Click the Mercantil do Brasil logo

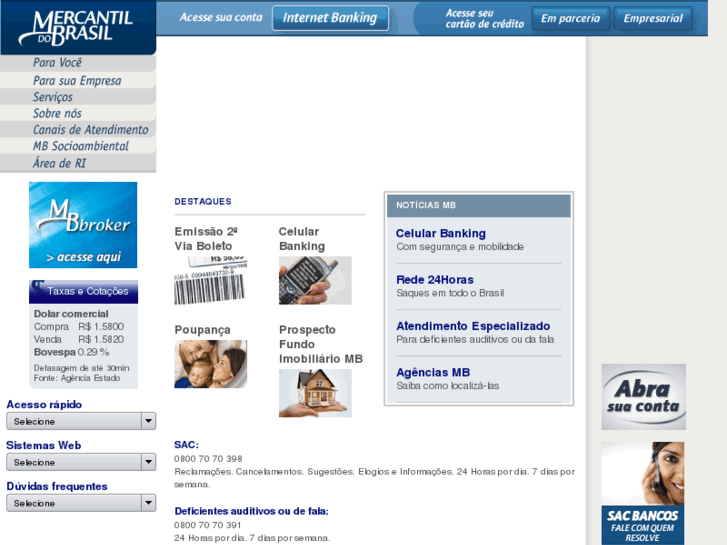76,28
